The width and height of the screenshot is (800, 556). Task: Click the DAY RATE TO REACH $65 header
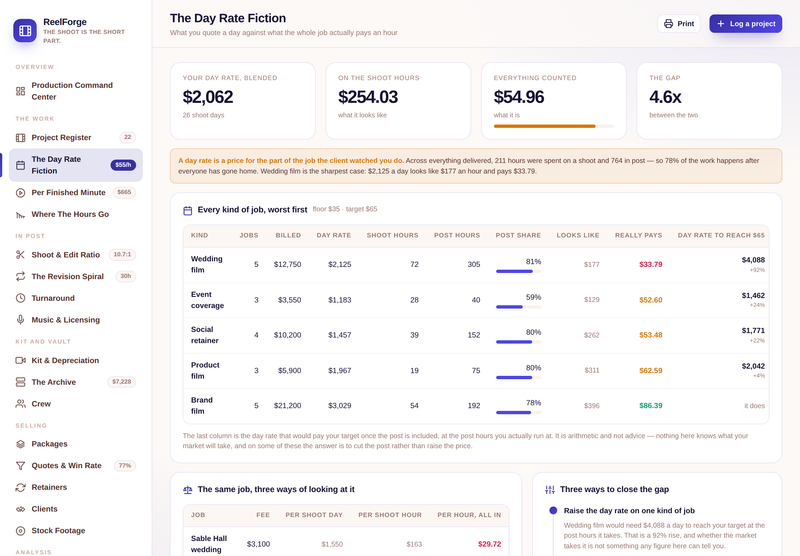(721, 235)
